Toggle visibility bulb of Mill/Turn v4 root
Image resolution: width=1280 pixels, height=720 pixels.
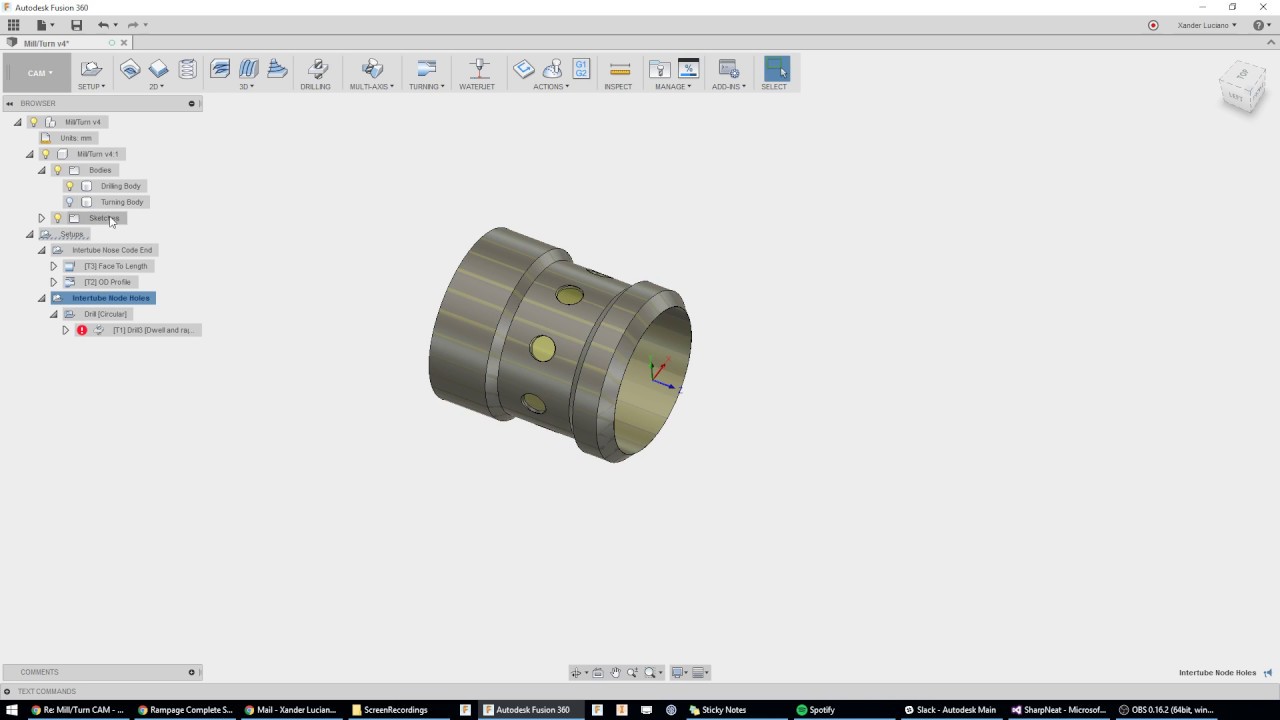pos(33,122)
